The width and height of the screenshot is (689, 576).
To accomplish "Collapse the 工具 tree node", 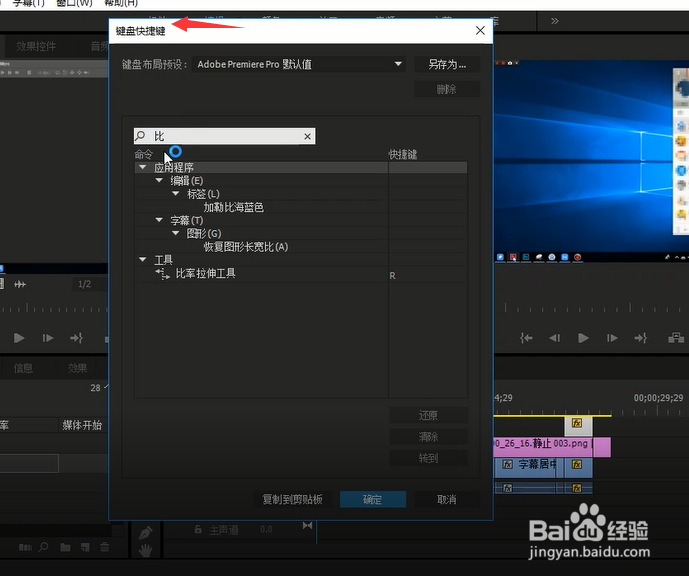I will tap(142, 259).
